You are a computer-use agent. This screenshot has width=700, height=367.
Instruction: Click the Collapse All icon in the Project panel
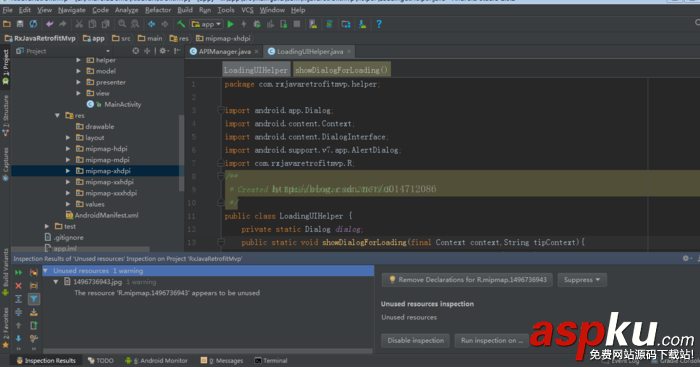pos(147,51)
